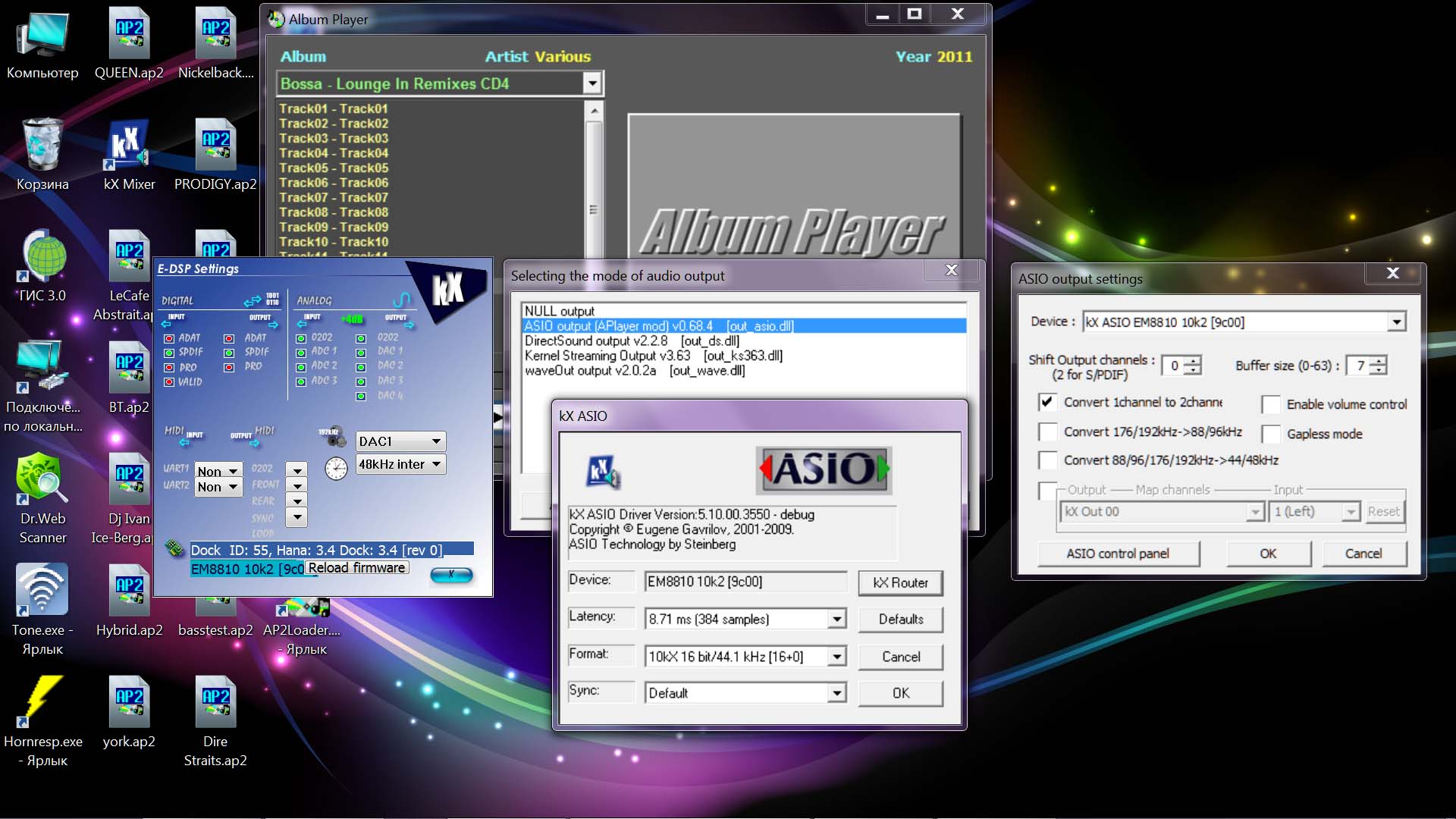Uncheck Convert 1channel to 2channel
The width and height of the screenshot is (1456, 819).
pos(1047,402)
